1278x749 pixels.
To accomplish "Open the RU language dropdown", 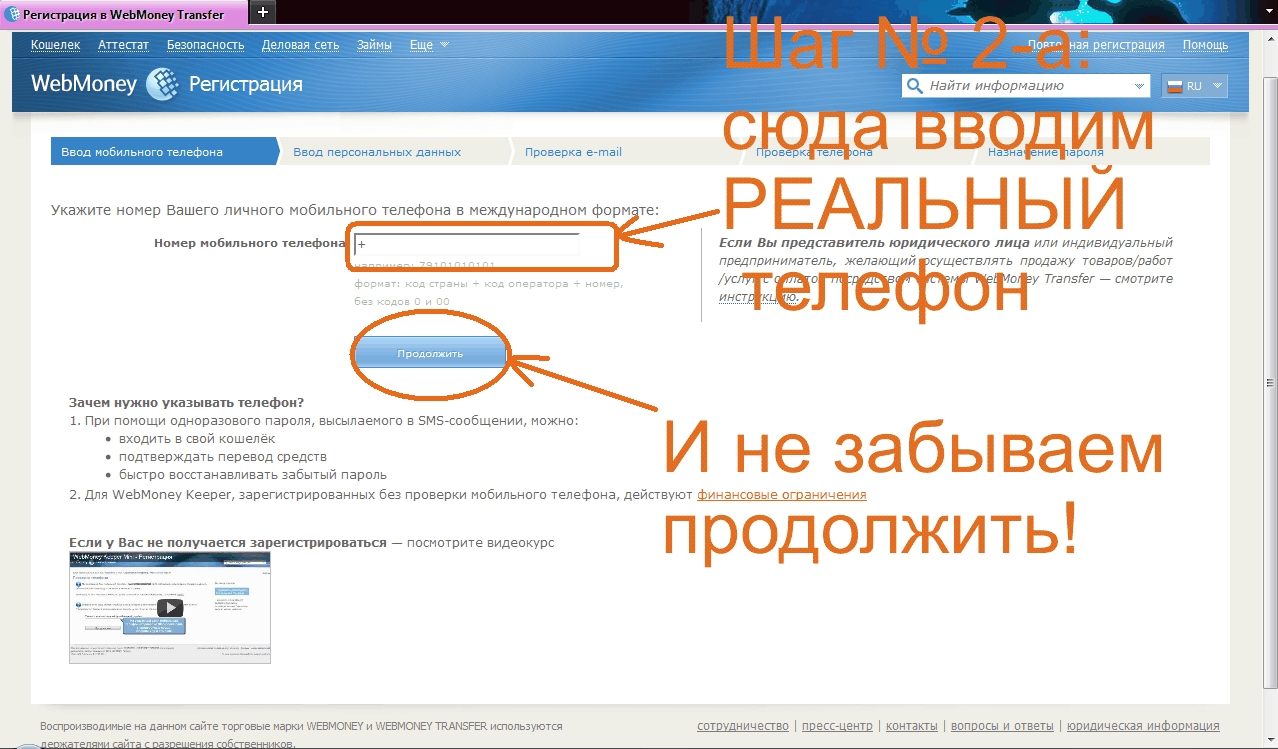I will pos(1195,86).
